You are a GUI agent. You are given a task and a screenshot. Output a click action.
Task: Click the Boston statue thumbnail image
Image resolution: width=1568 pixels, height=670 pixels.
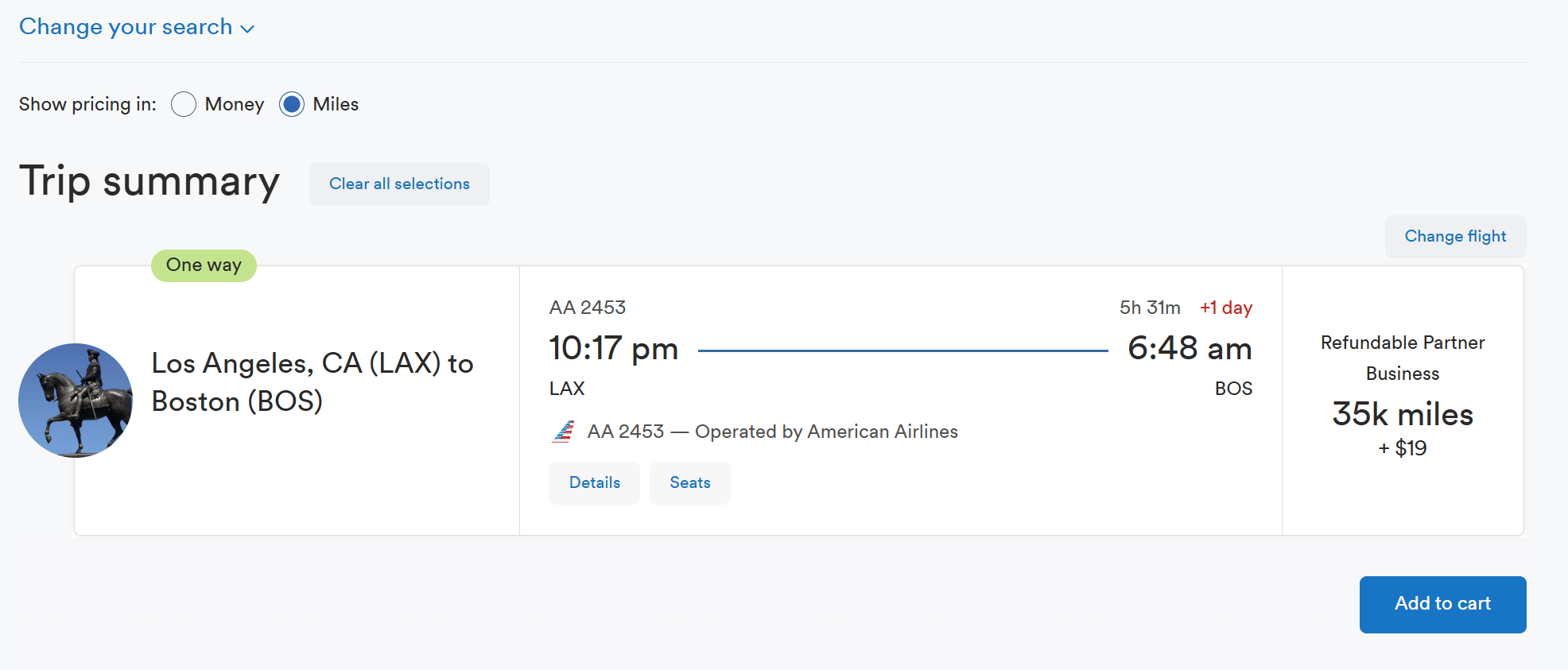pos(76,401)
